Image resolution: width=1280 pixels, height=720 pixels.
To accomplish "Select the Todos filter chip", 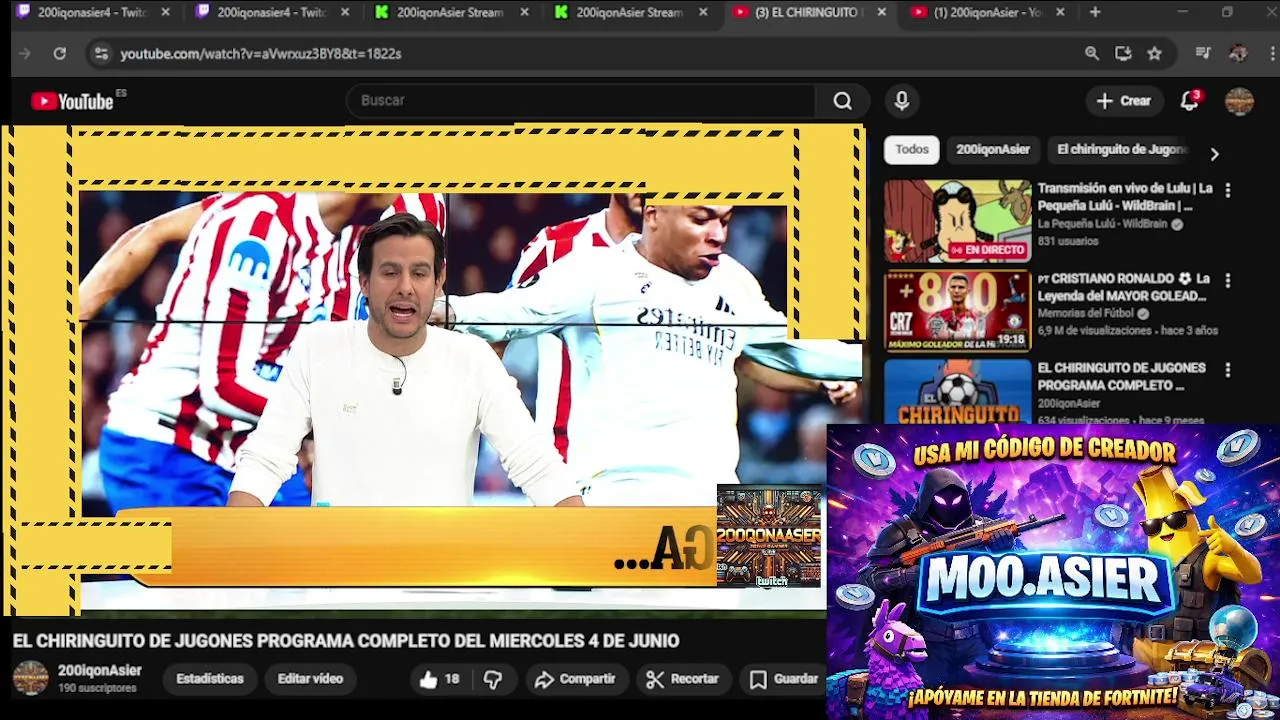I will click(x=912, y=150).
